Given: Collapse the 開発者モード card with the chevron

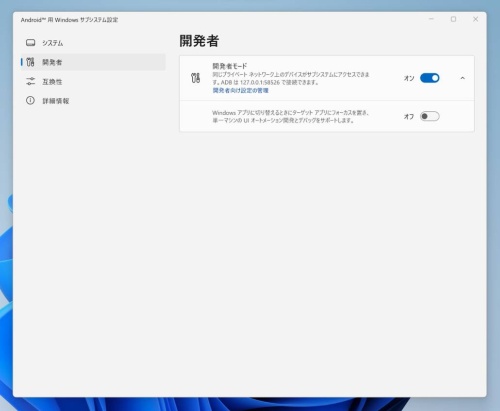Looking at the screenshot, I should coord(462,78).
